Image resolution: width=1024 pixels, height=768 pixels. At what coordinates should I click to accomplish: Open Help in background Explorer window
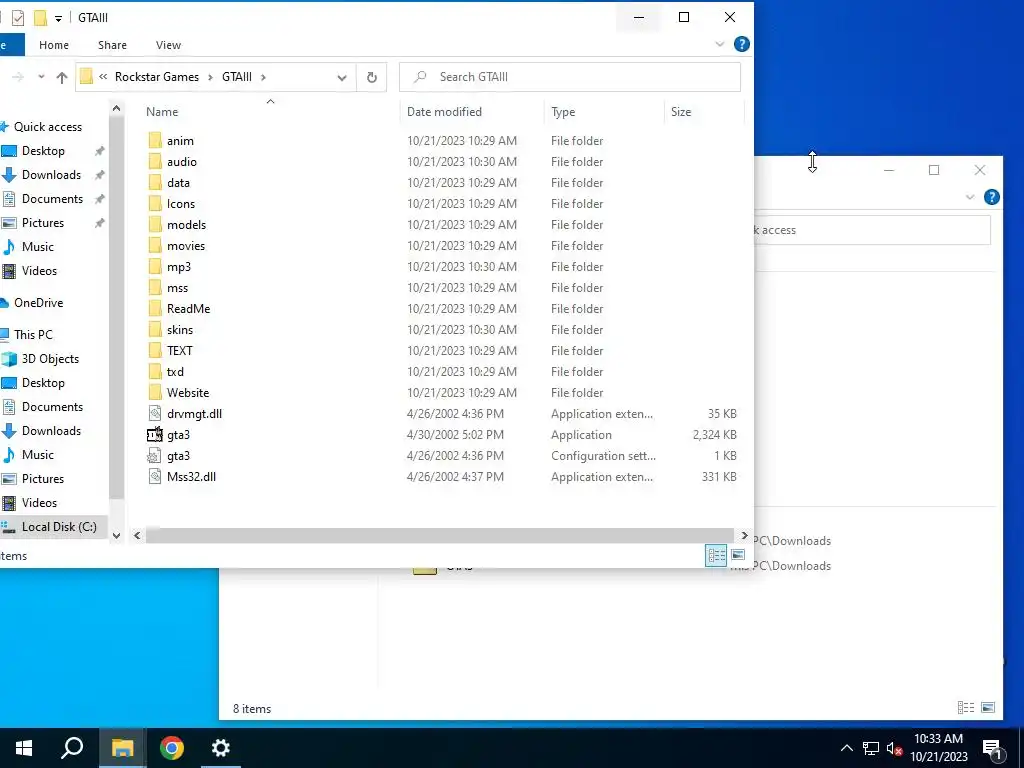[x=991, y=197]
